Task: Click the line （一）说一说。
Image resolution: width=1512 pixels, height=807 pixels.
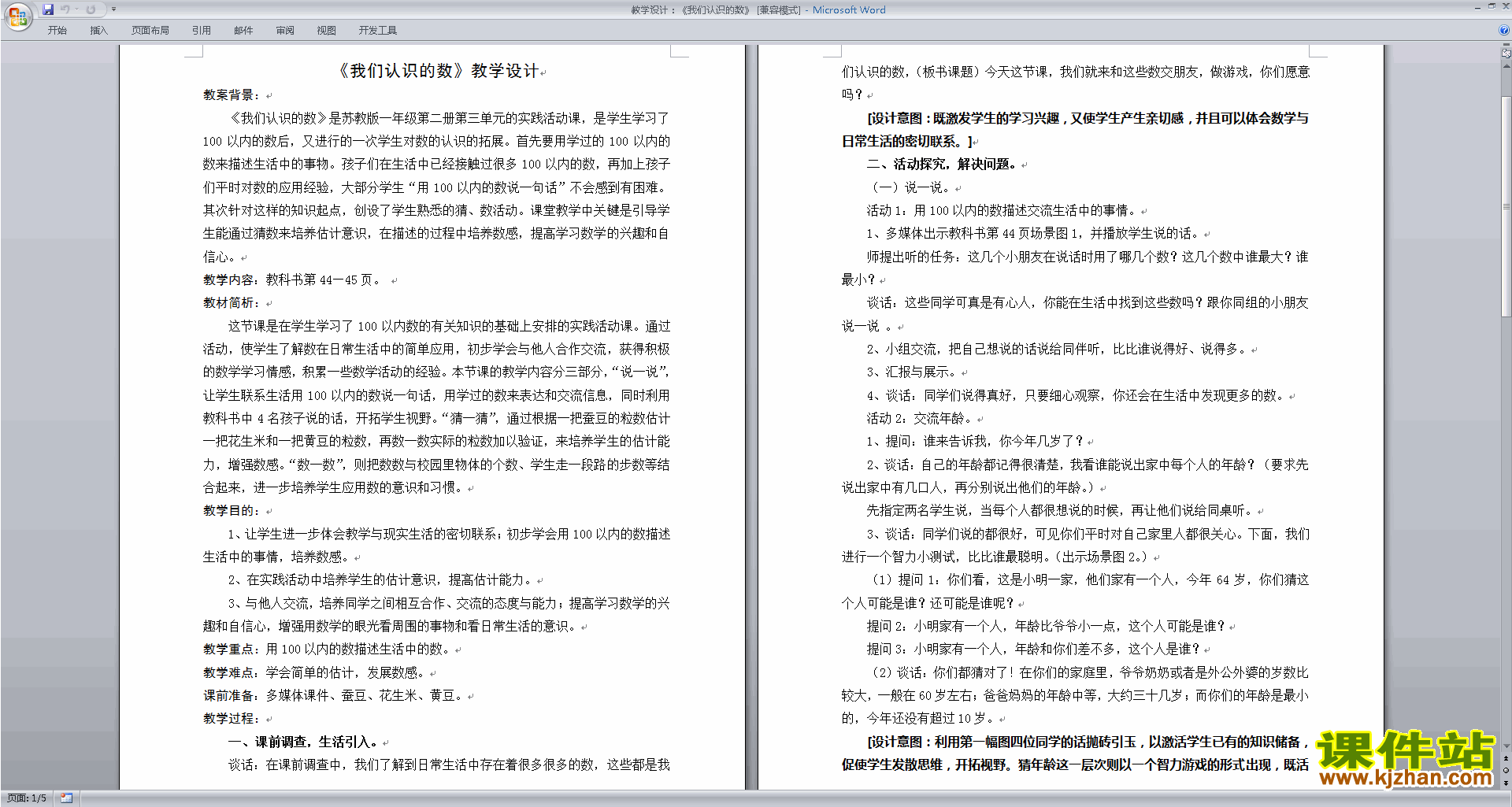Action: click(909, 188)
